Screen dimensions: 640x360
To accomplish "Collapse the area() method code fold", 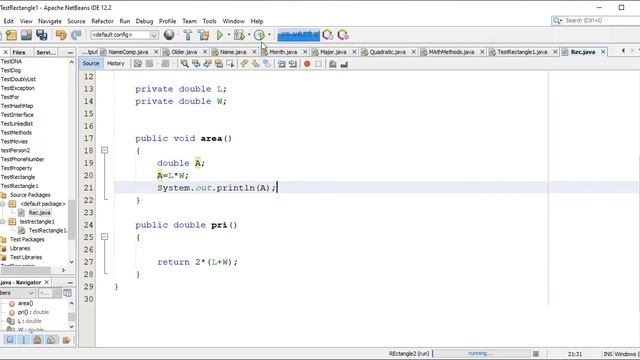I will pos(104,151).
